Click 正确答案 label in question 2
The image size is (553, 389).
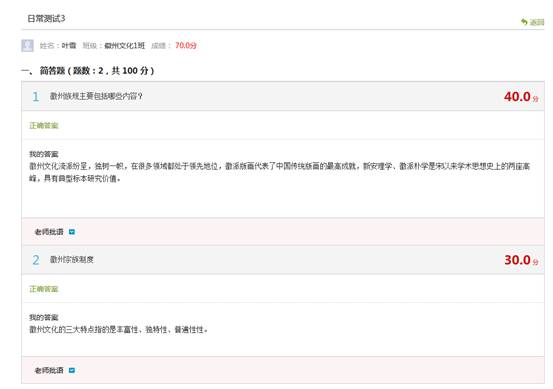tap(44, 289)
